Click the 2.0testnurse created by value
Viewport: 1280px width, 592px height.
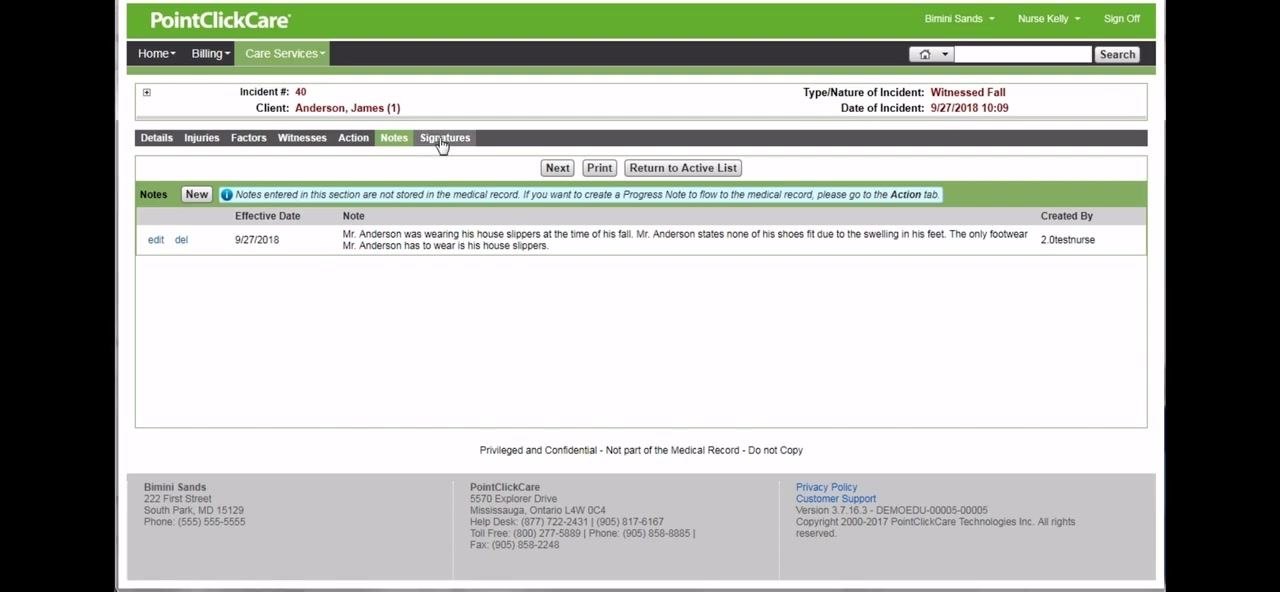point(1067,240)
